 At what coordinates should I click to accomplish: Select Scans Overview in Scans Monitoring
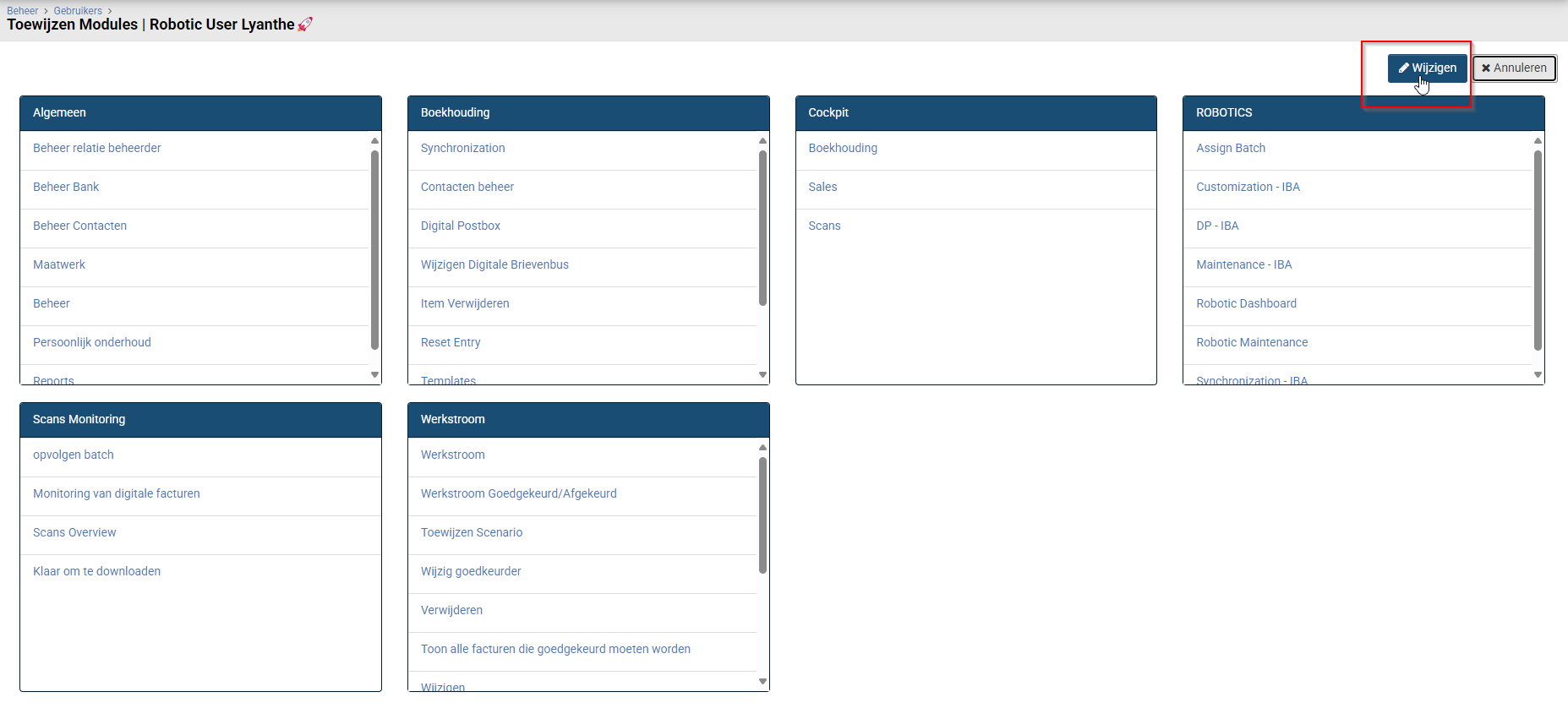pyautogui.click(x=74, y=533)
